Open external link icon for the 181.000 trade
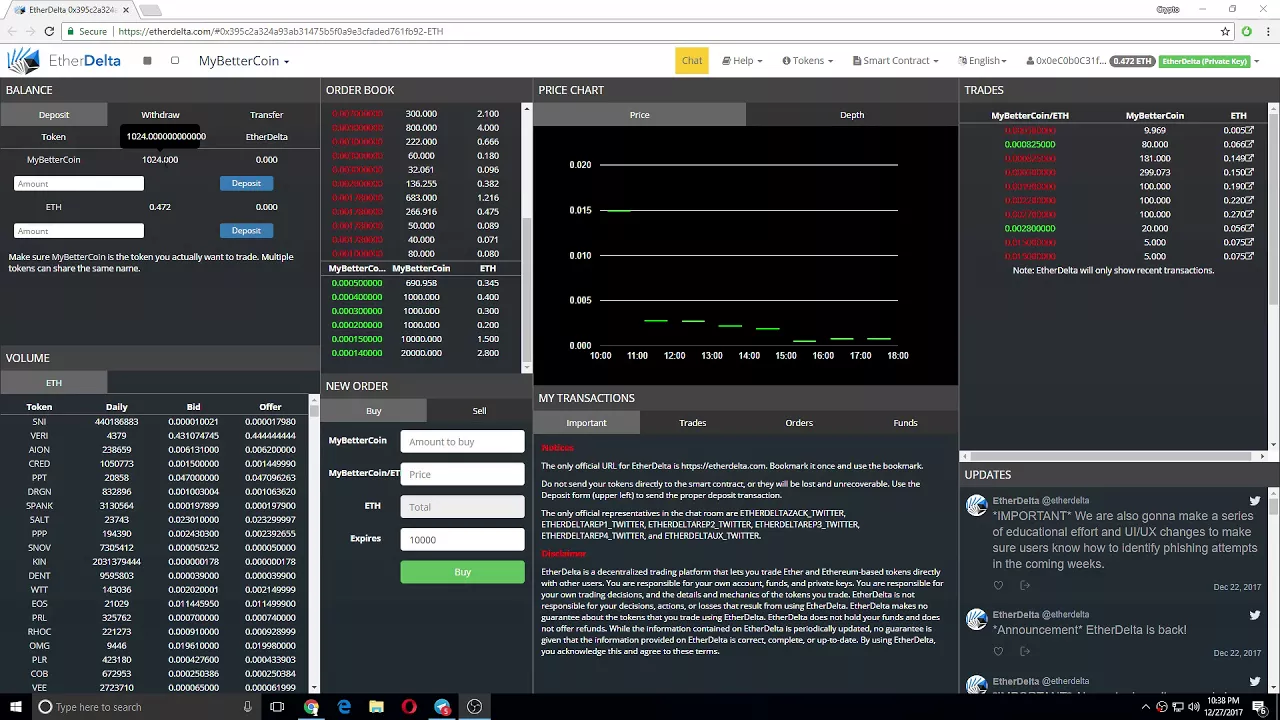This screenshot has width=1280, height=720. [x=1250, y=158]
